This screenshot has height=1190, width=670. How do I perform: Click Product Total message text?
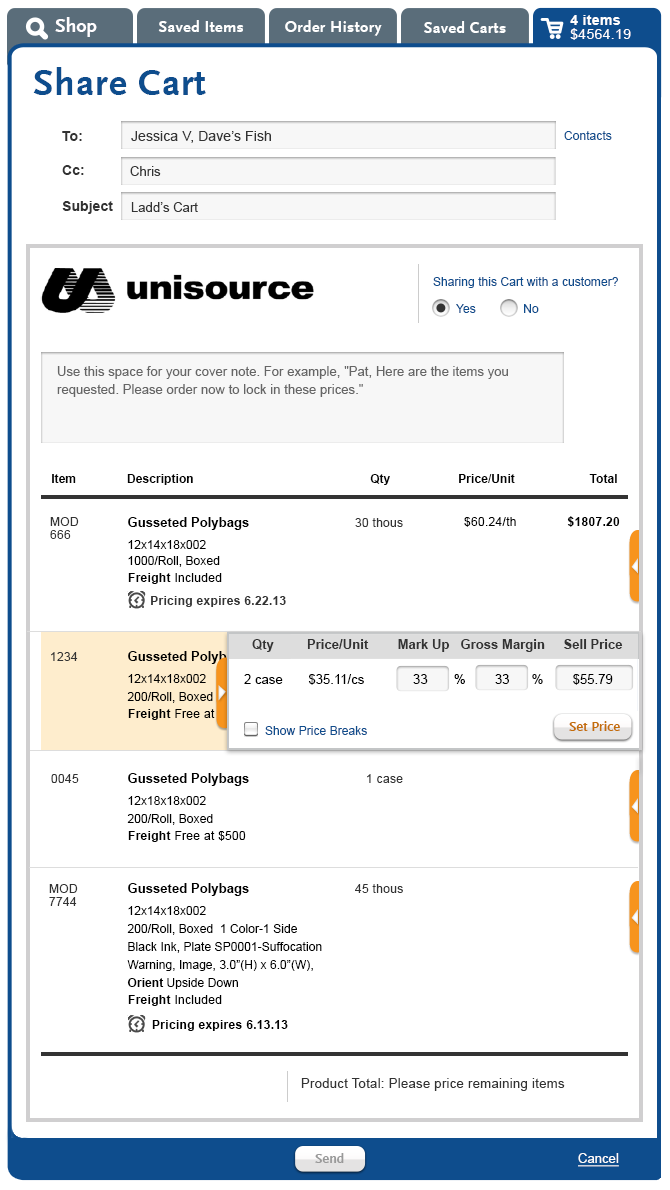pos(433,1083)
